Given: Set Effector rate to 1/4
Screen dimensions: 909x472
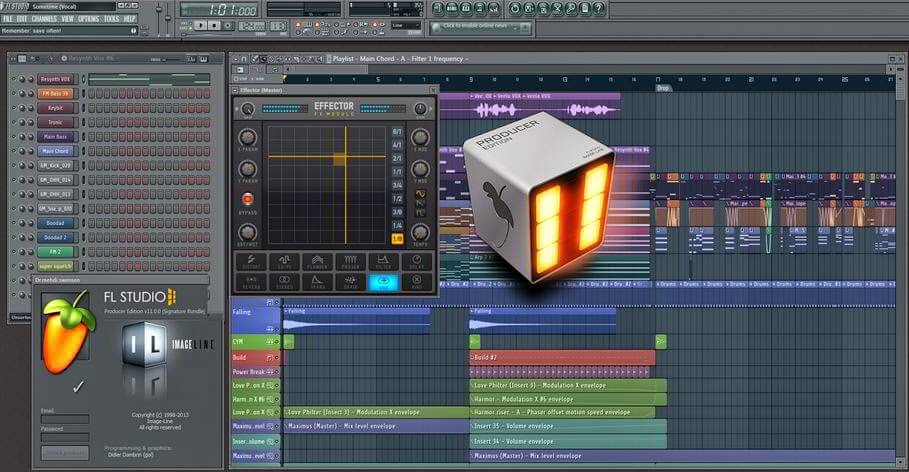Looking at the screenshot, I should [x=397, y=225].
